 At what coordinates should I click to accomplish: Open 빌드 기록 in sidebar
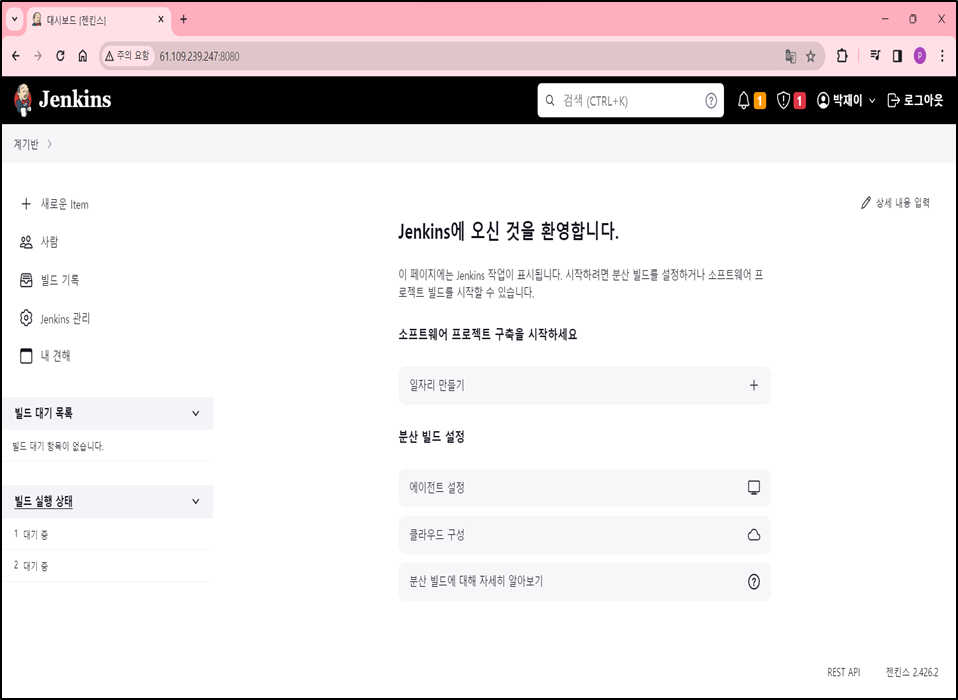click(60, 280)
